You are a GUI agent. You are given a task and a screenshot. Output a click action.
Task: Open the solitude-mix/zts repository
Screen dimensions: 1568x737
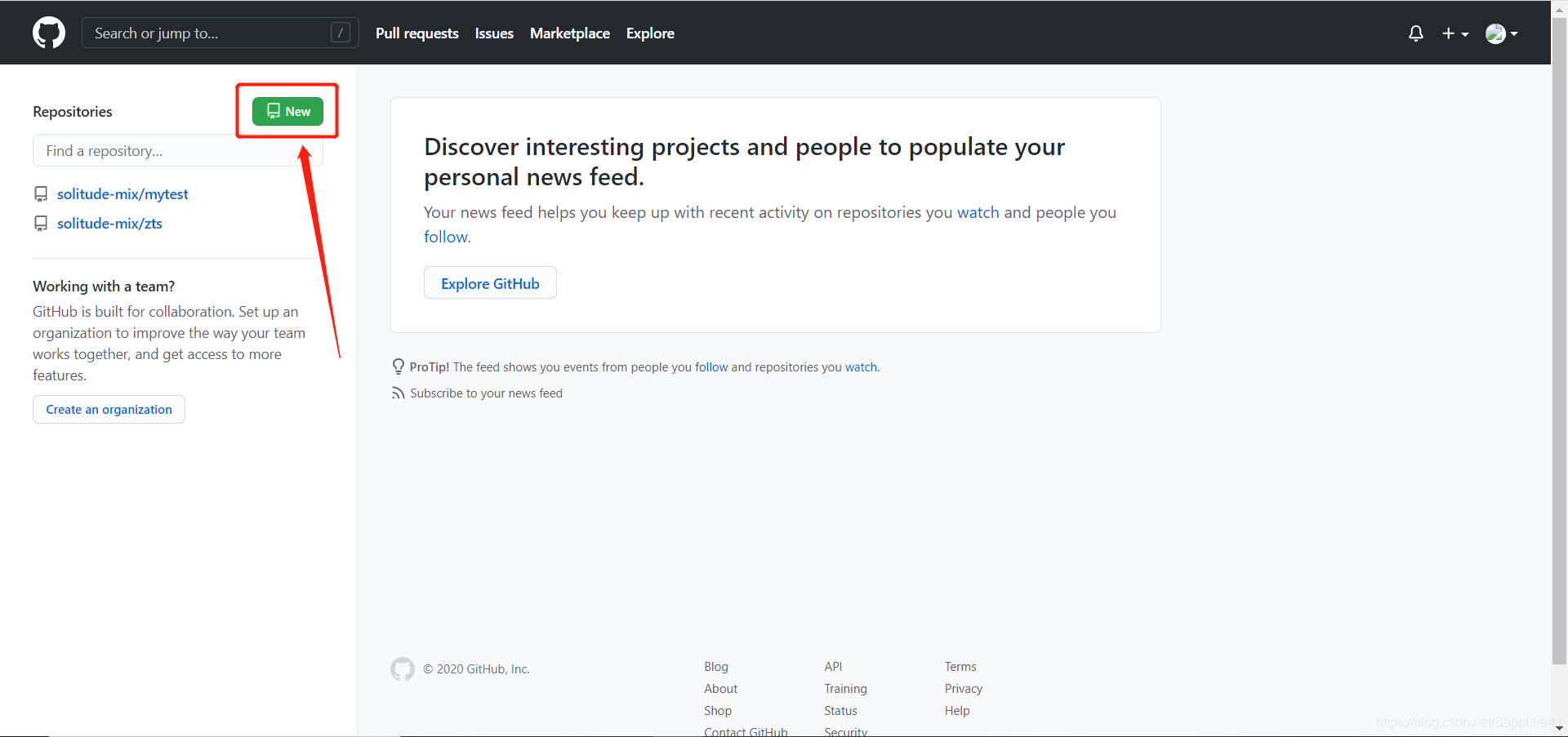coord(109,224)
